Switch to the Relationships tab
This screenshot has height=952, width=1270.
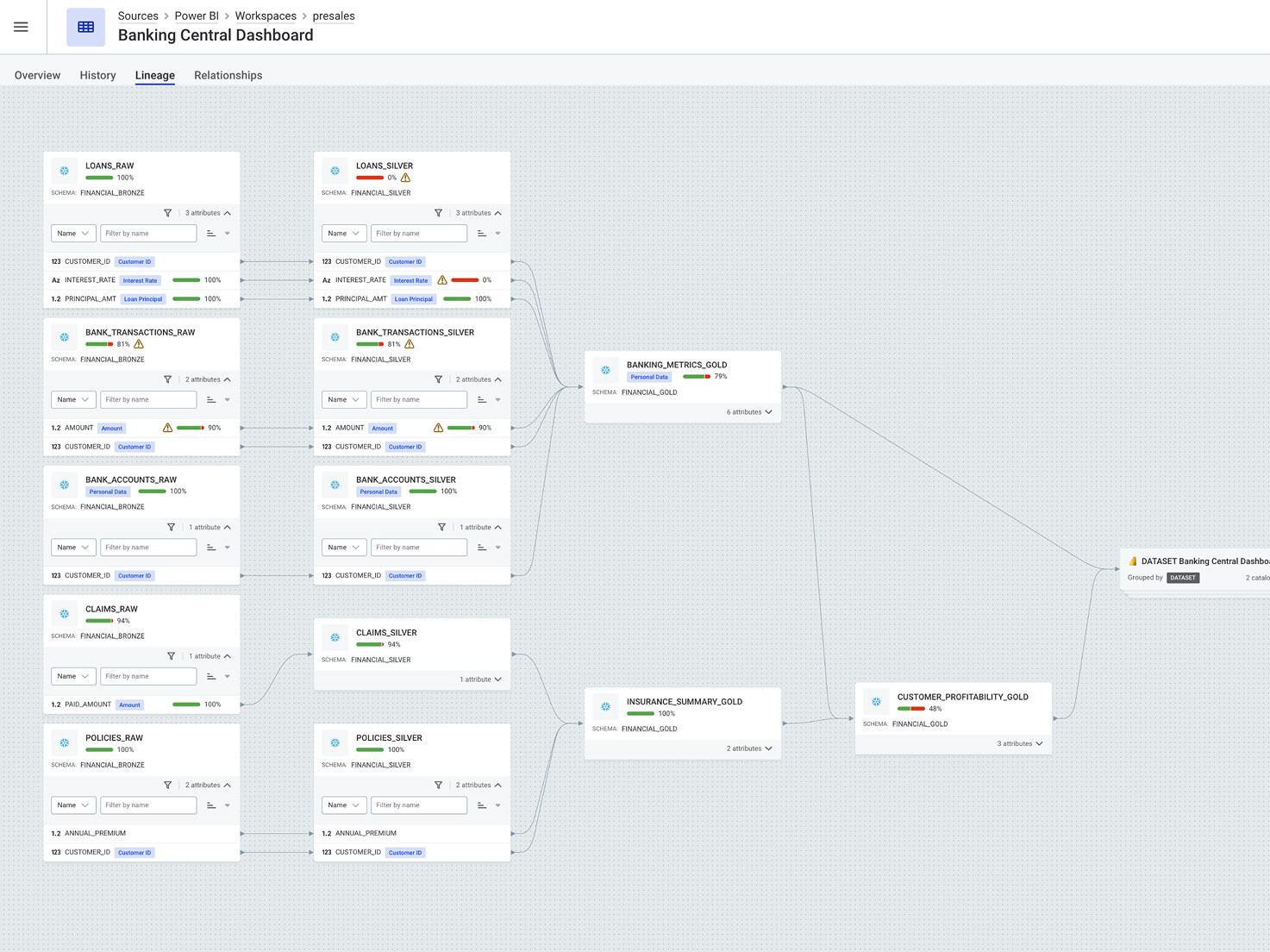[228, 75]
